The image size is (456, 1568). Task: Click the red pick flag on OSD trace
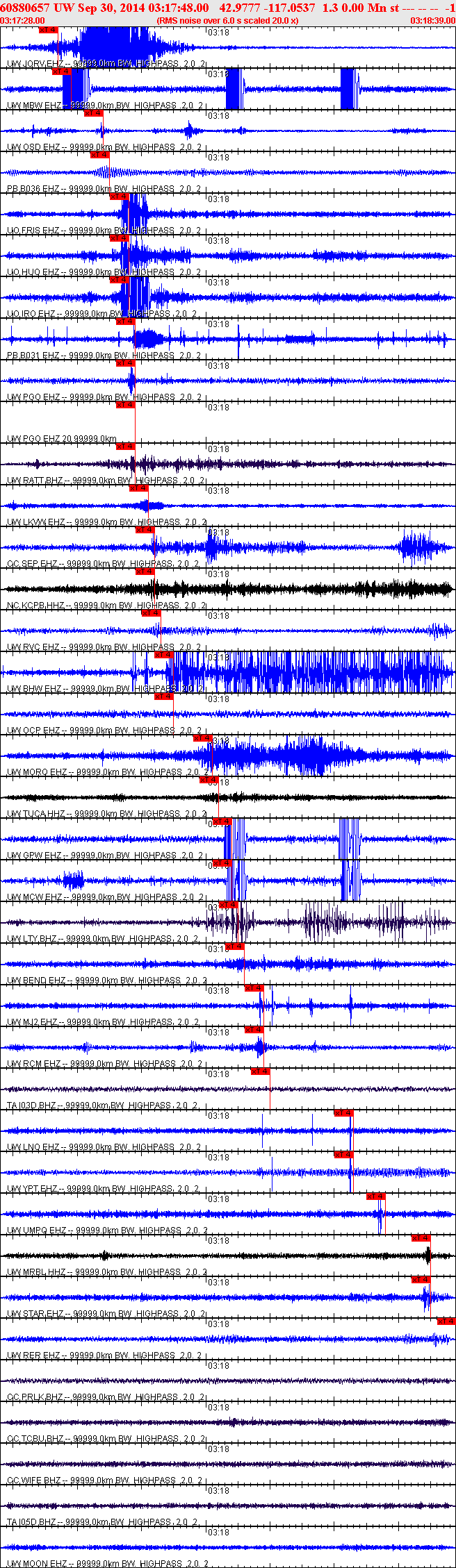[x=93, y=112]
